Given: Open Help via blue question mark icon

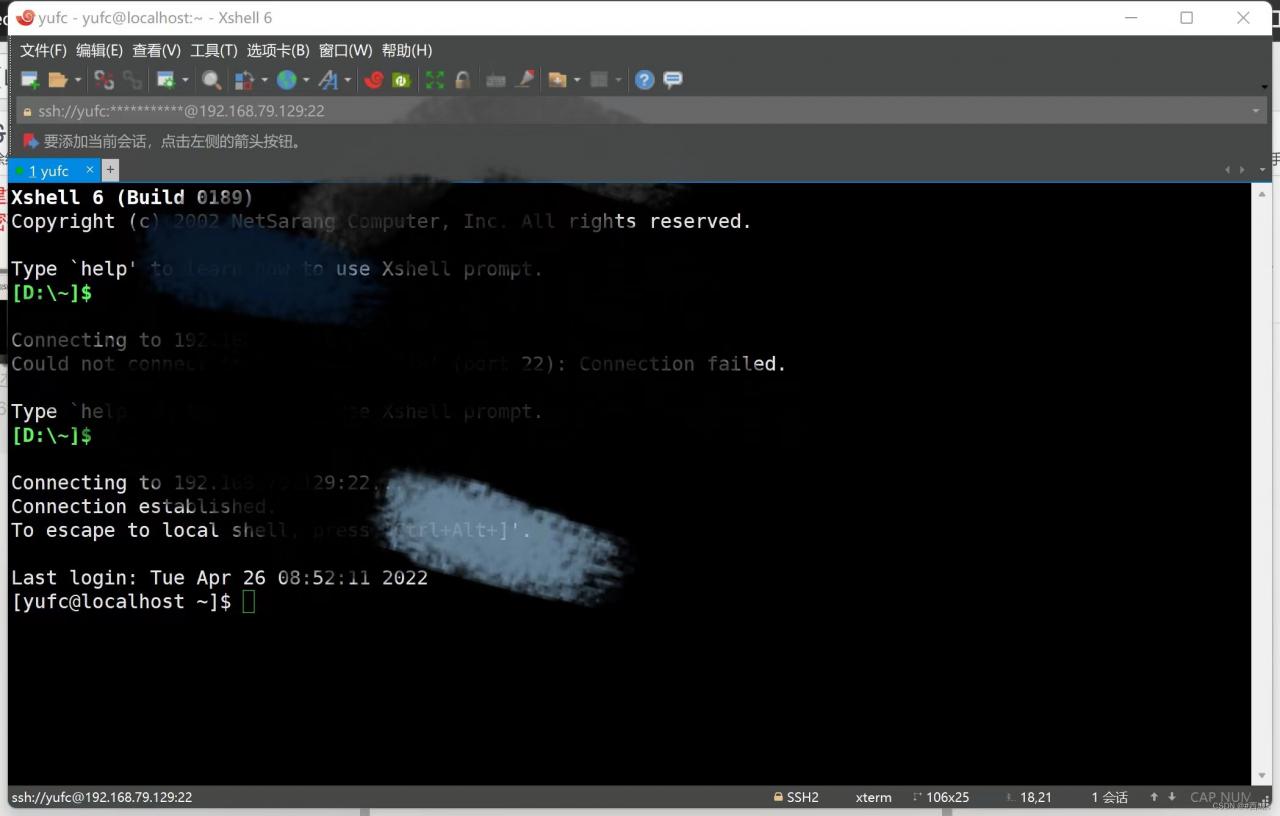Looking at the screenshot, I should [x=645, y=80].
